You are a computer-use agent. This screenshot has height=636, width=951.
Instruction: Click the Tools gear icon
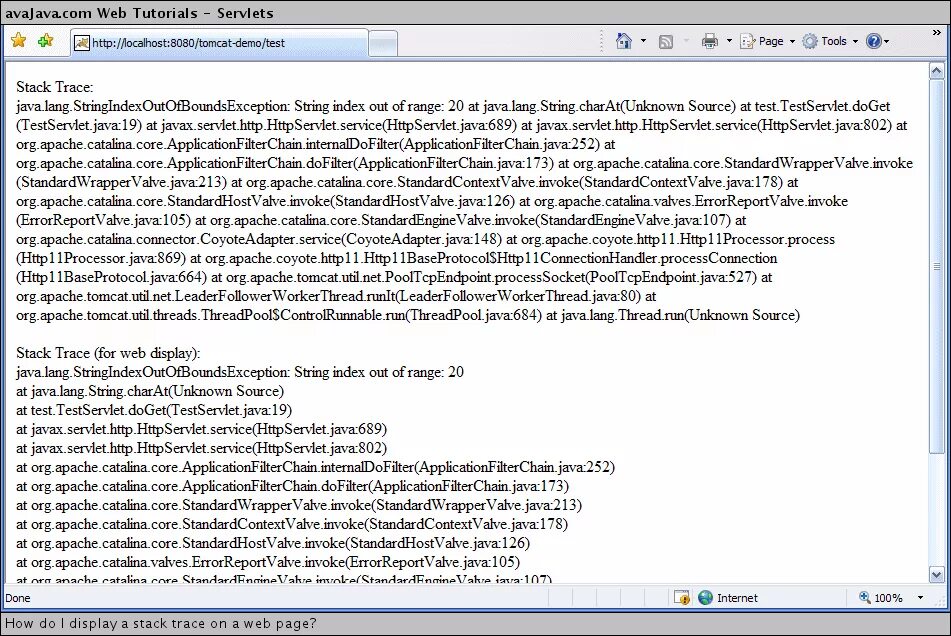click(x=810, y=41)
